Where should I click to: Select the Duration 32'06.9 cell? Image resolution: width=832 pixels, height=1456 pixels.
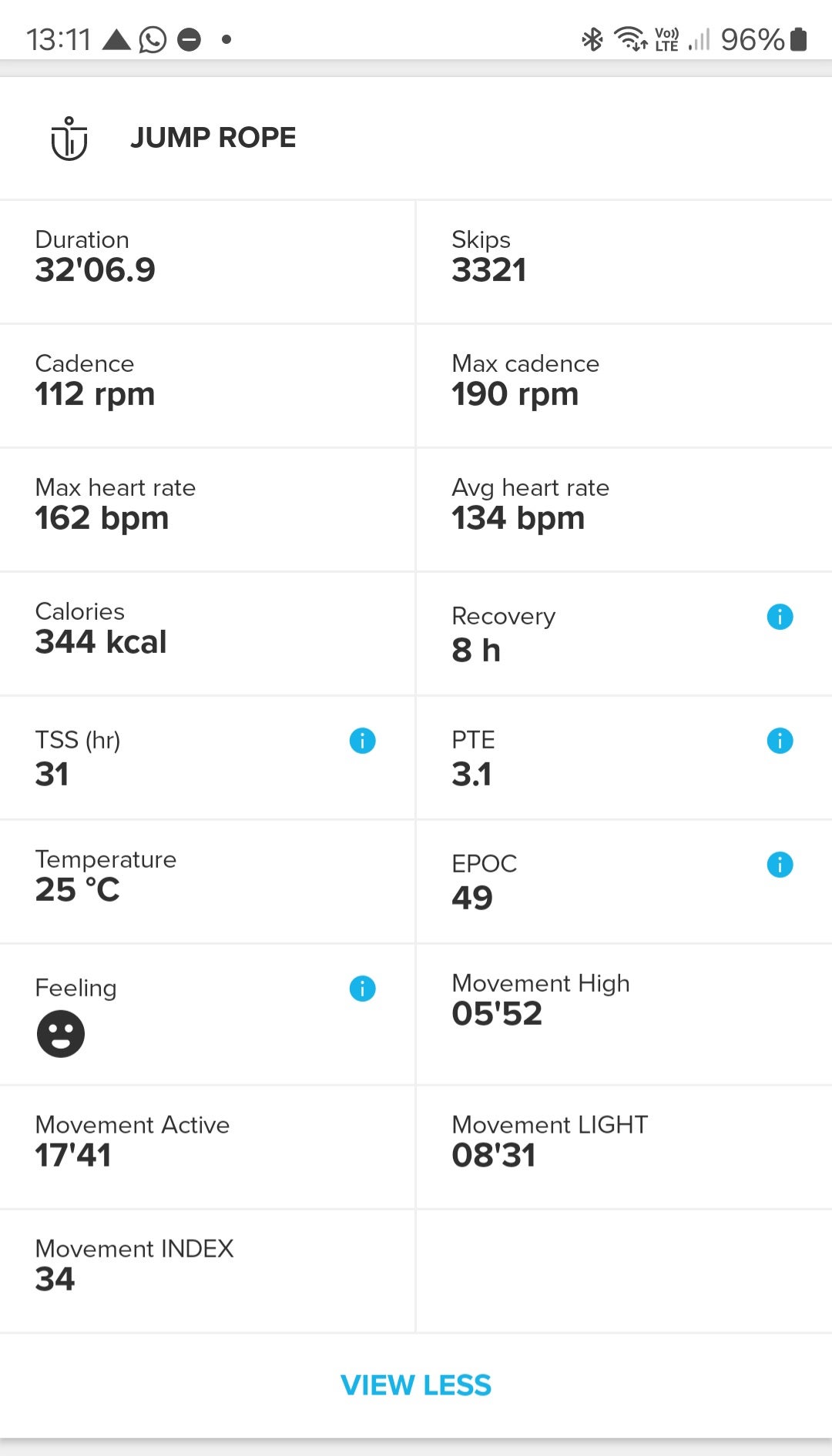207,262
